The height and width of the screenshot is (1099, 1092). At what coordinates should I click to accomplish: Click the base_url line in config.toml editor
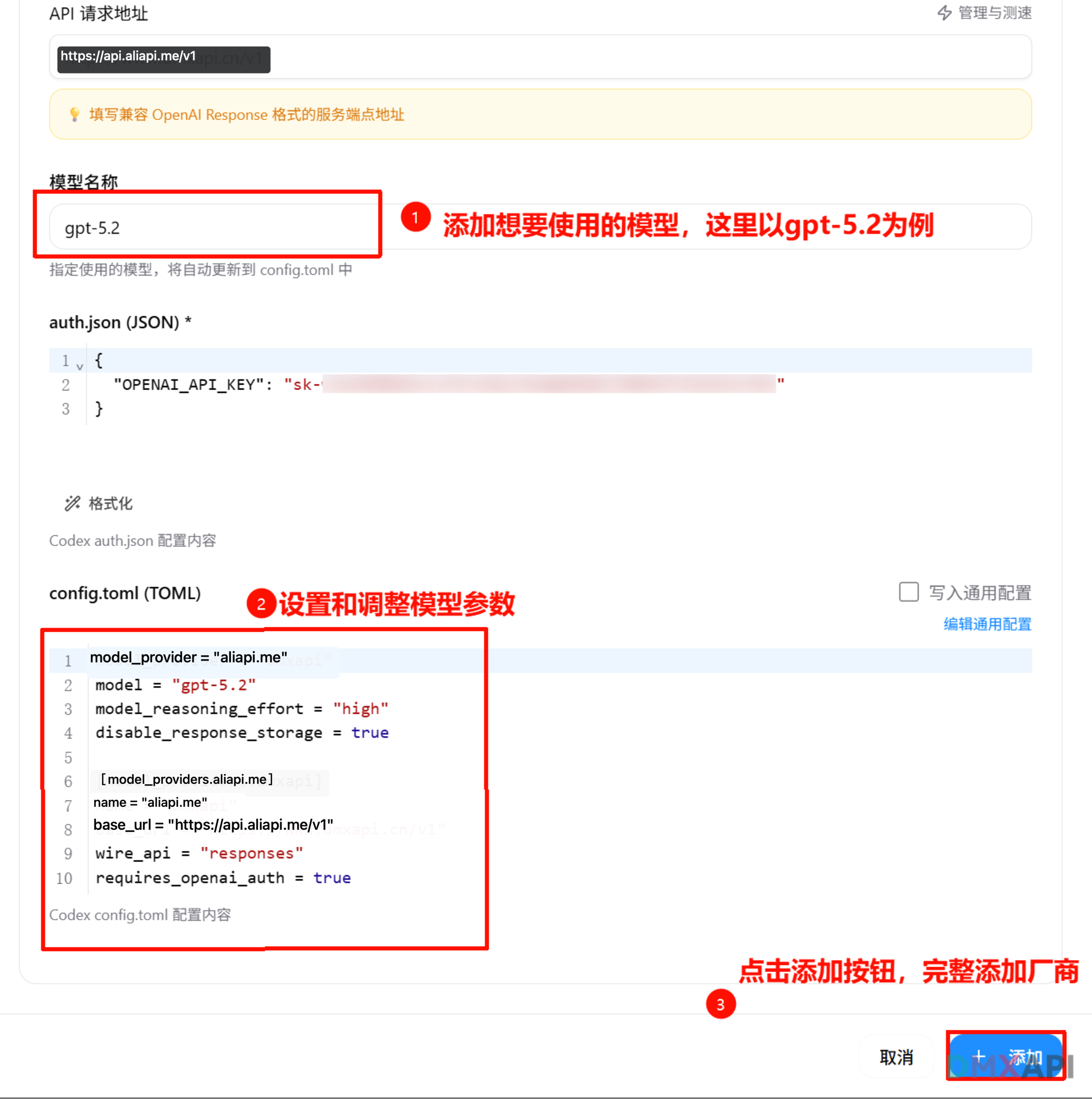[x=213, y=825]
